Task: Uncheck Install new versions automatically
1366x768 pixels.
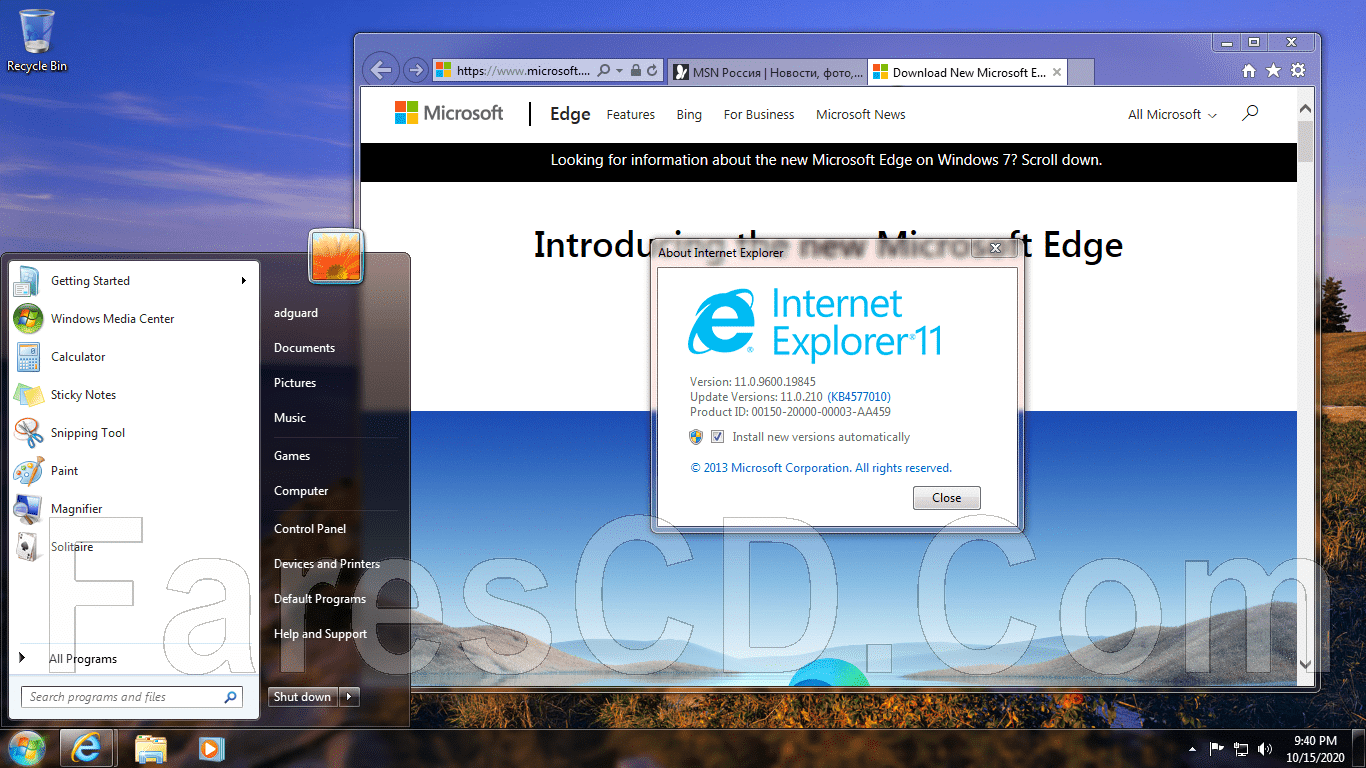Action: [717, 437]
